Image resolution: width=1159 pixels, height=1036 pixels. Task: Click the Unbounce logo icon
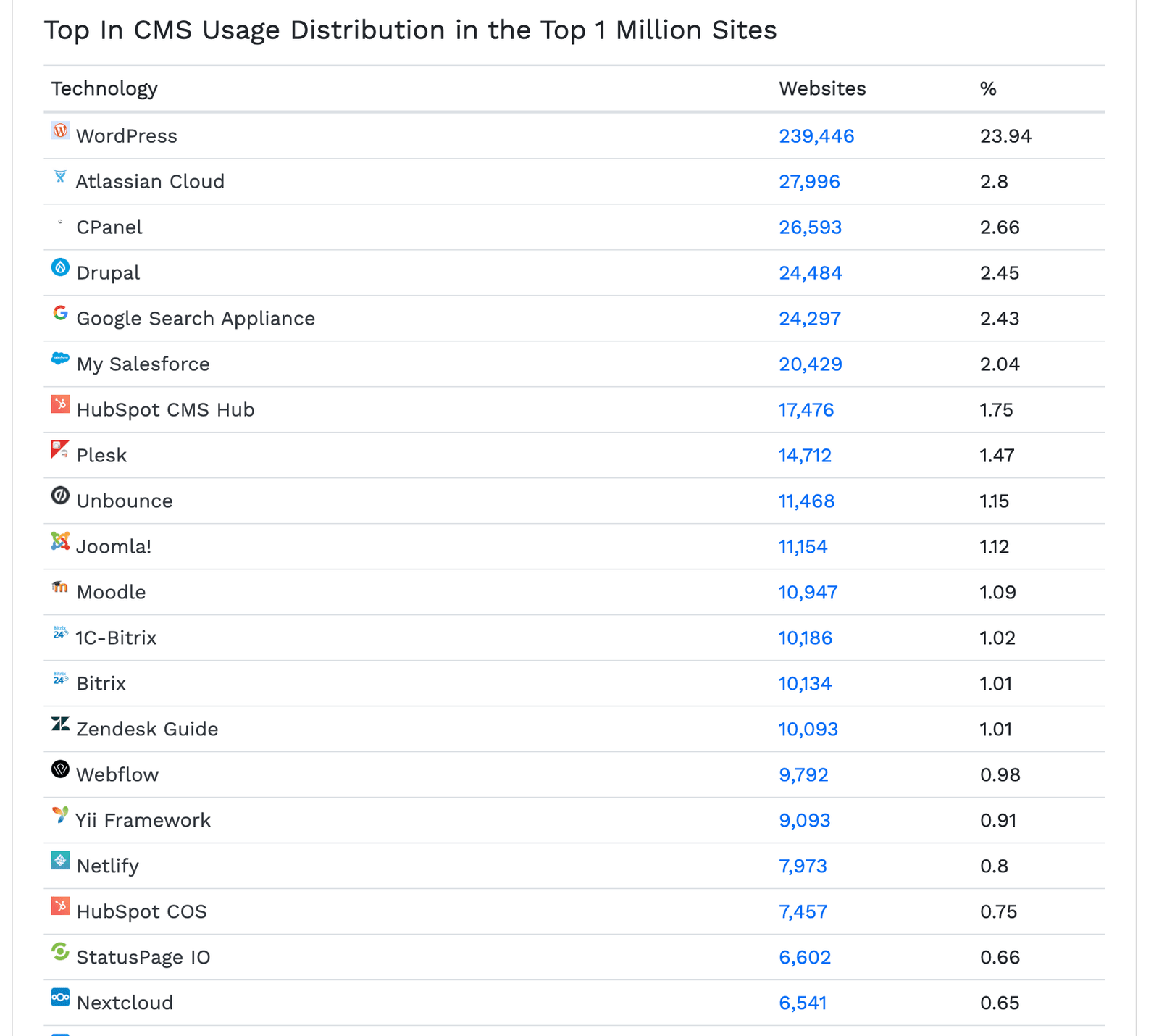click(60, 496)
